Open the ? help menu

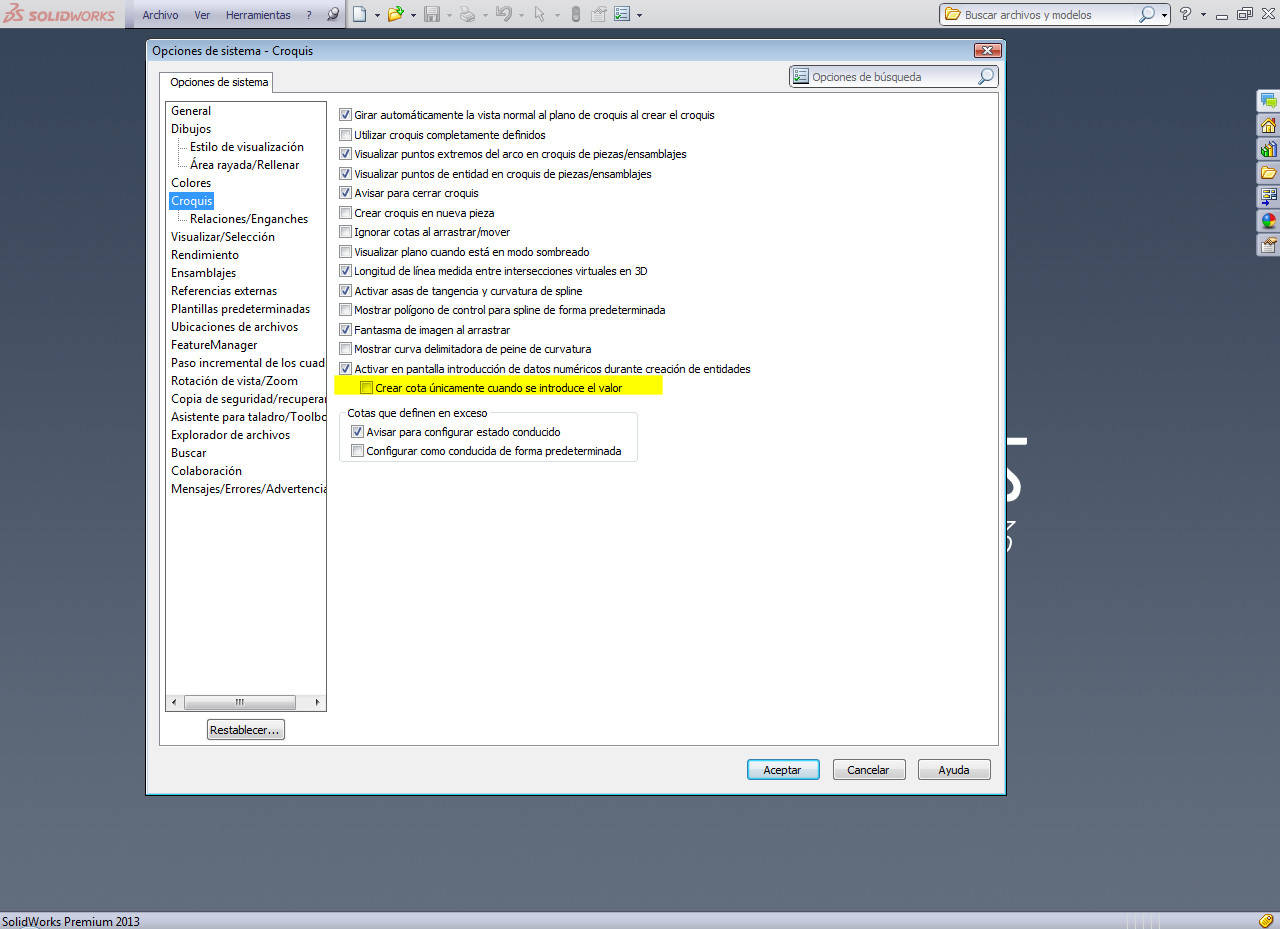point(309,15)
